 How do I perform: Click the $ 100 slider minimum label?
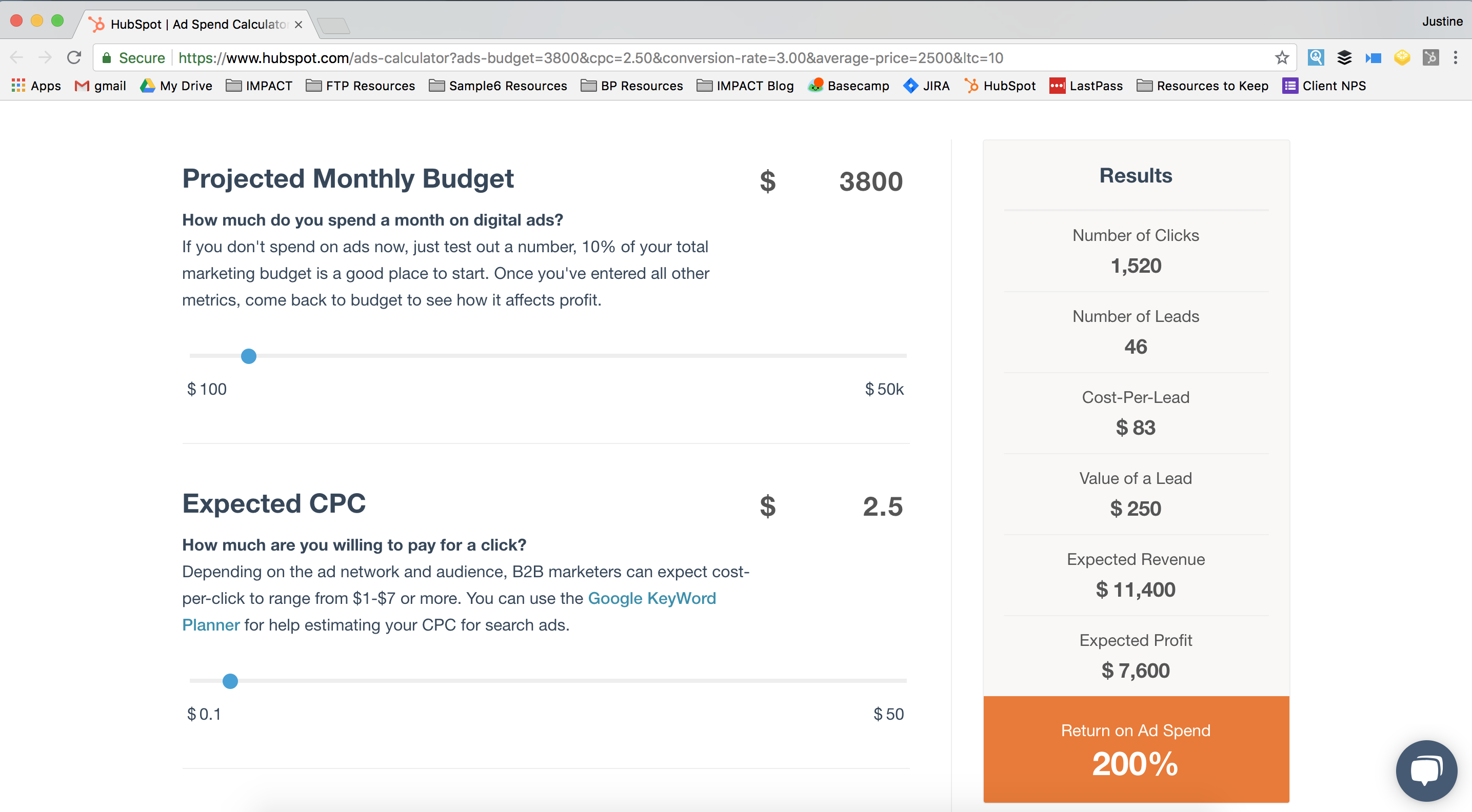(207, 390)
